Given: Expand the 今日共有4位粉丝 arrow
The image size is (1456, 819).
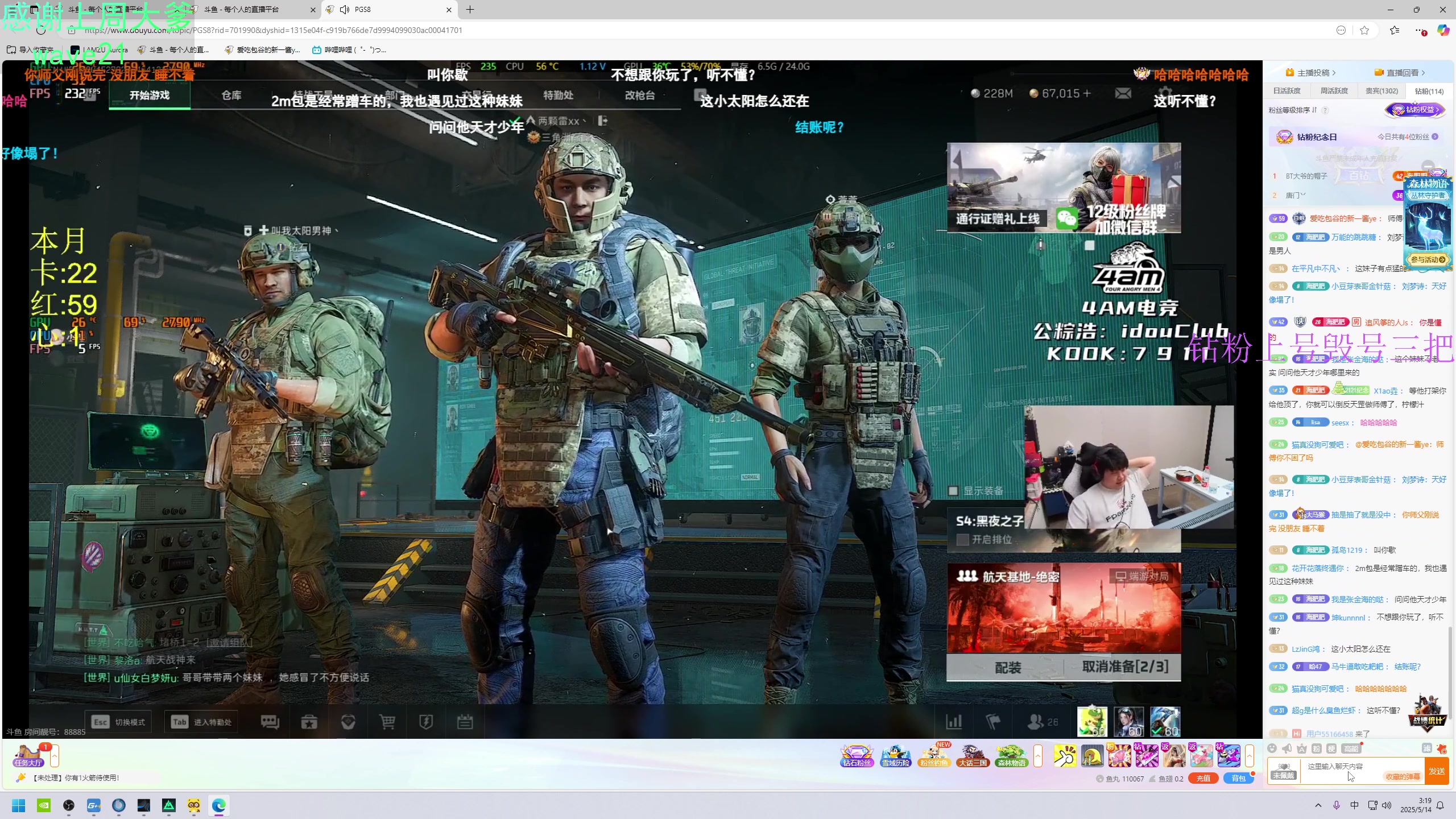Looking at the screenshot, I should pos(1435,136).
